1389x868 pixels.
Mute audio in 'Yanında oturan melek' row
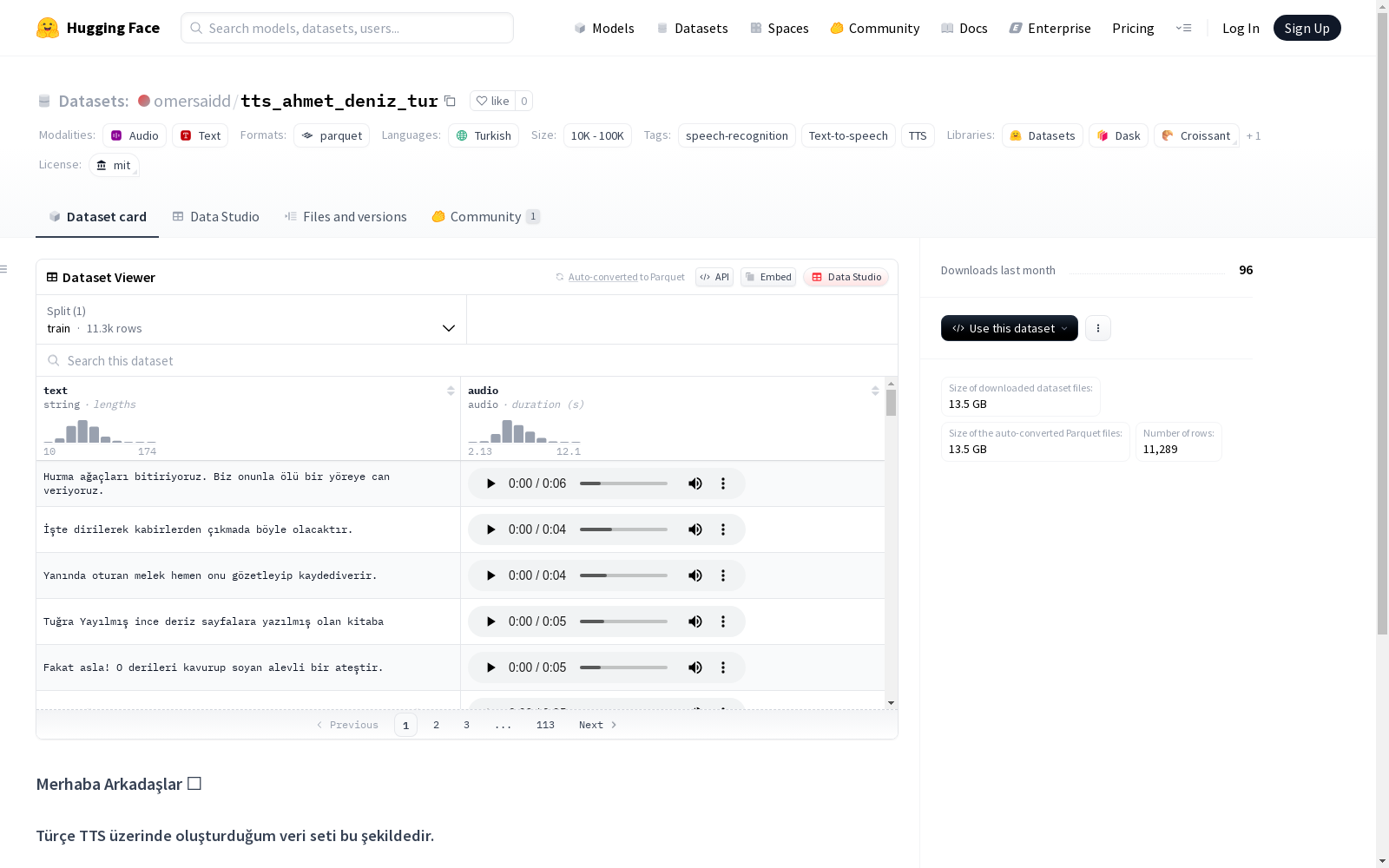pyautogui.click(x=695, y=575)
